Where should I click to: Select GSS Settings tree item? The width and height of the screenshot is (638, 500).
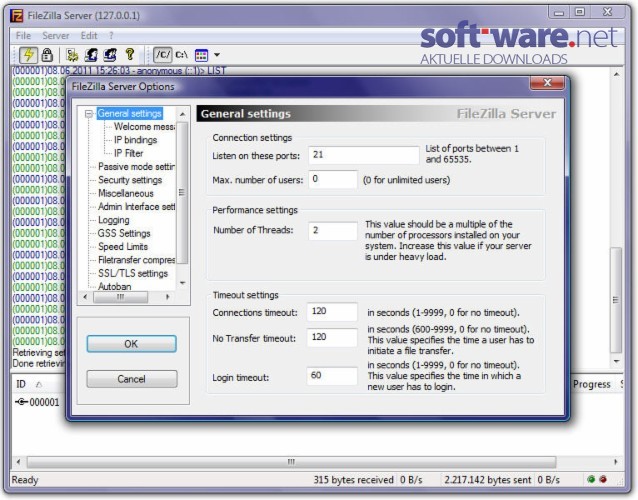pyautogui.click(x=124, y=234)
